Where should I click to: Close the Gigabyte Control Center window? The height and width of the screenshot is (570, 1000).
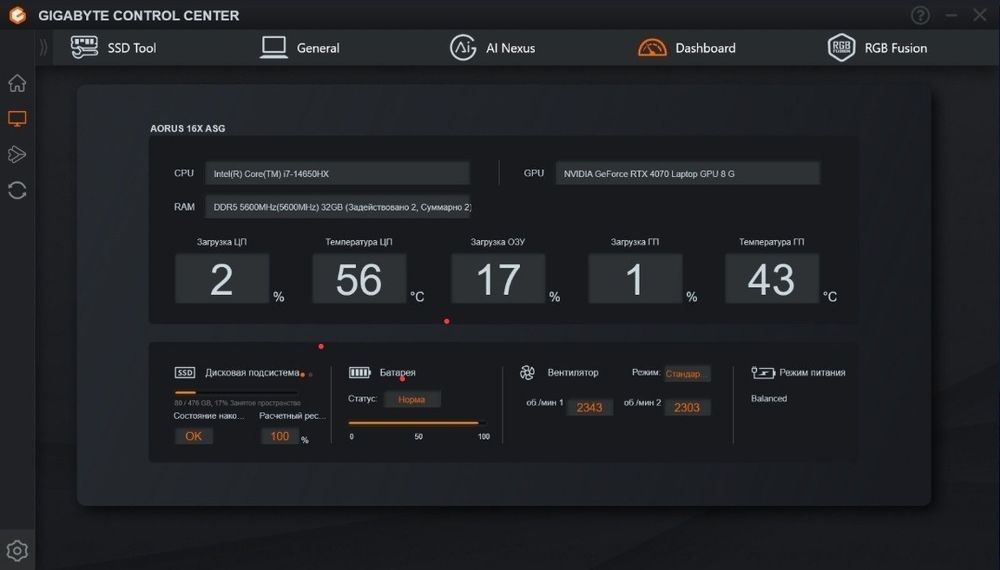(x=980, y=15)
